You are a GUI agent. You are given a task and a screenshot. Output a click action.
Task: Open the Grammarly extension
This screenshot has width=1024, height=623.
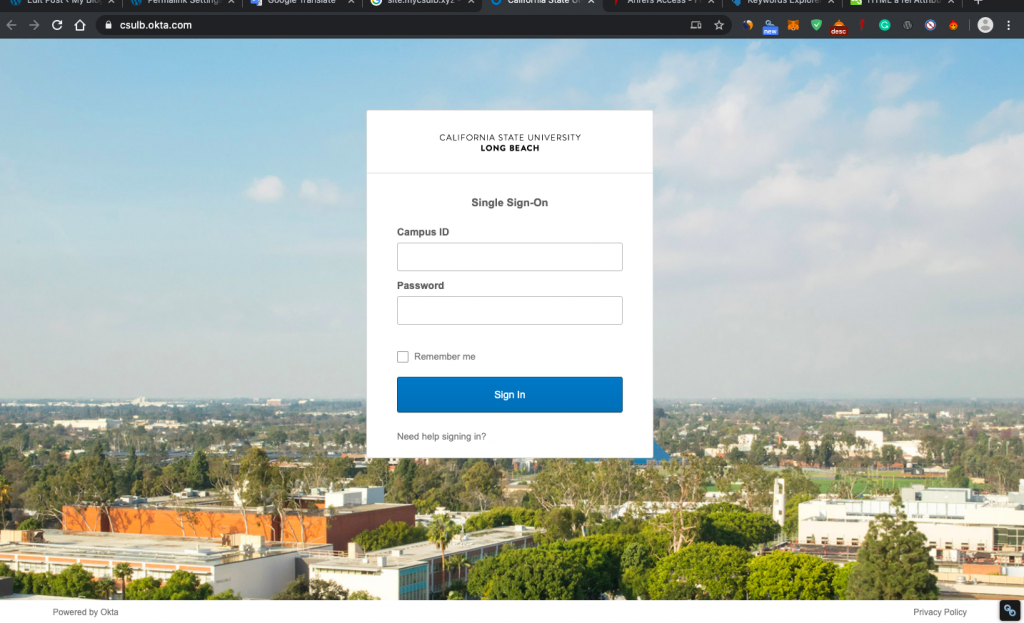(885, 25)
